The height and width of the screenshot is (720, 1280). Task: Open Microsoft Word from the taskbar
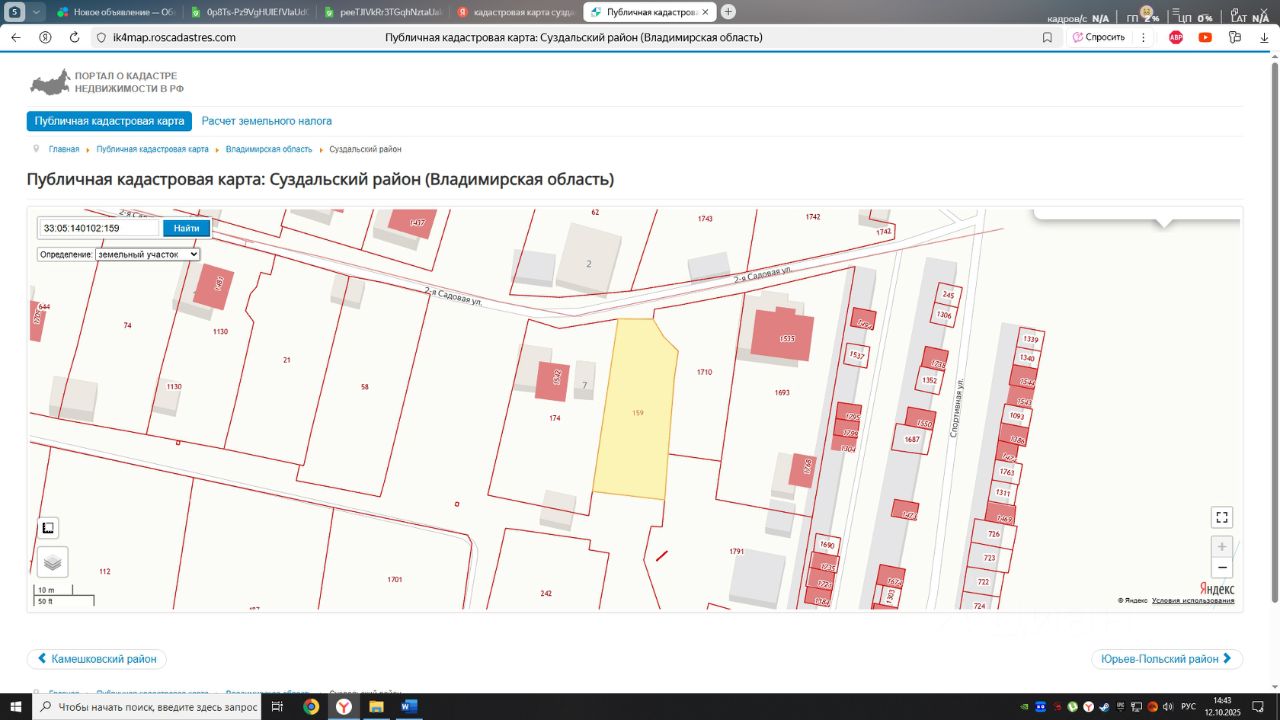click(x=409, y=707)
